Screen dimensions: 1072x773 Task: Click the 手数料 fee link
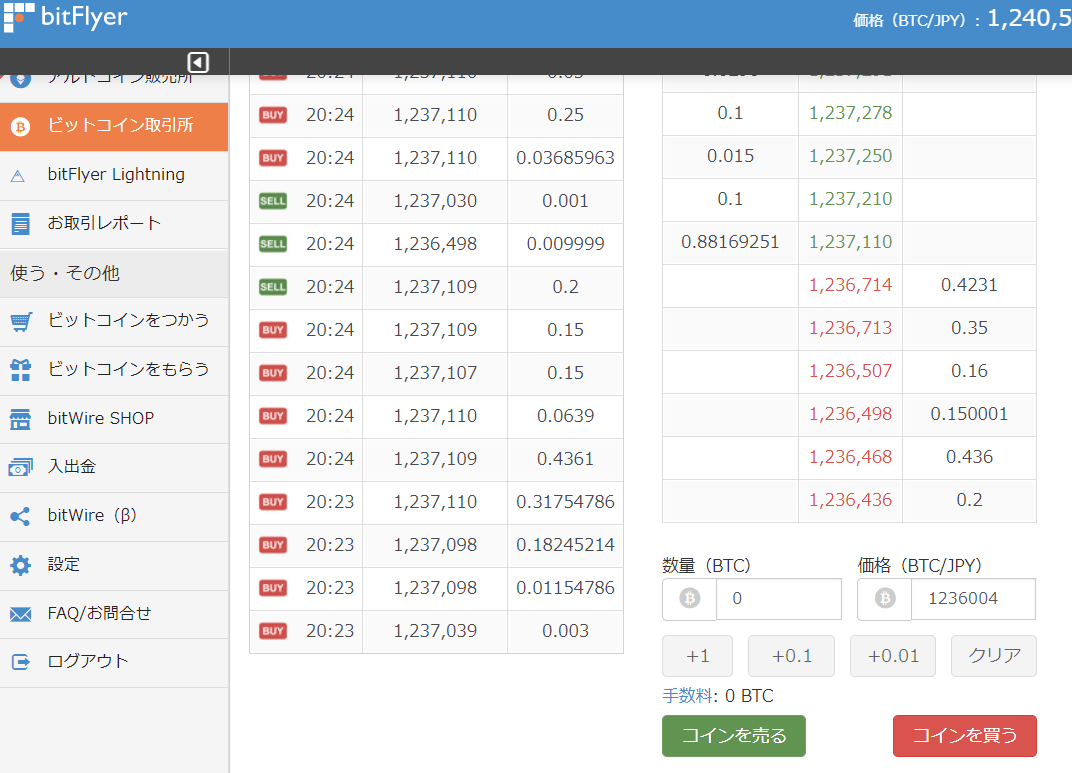pos(688,696)
